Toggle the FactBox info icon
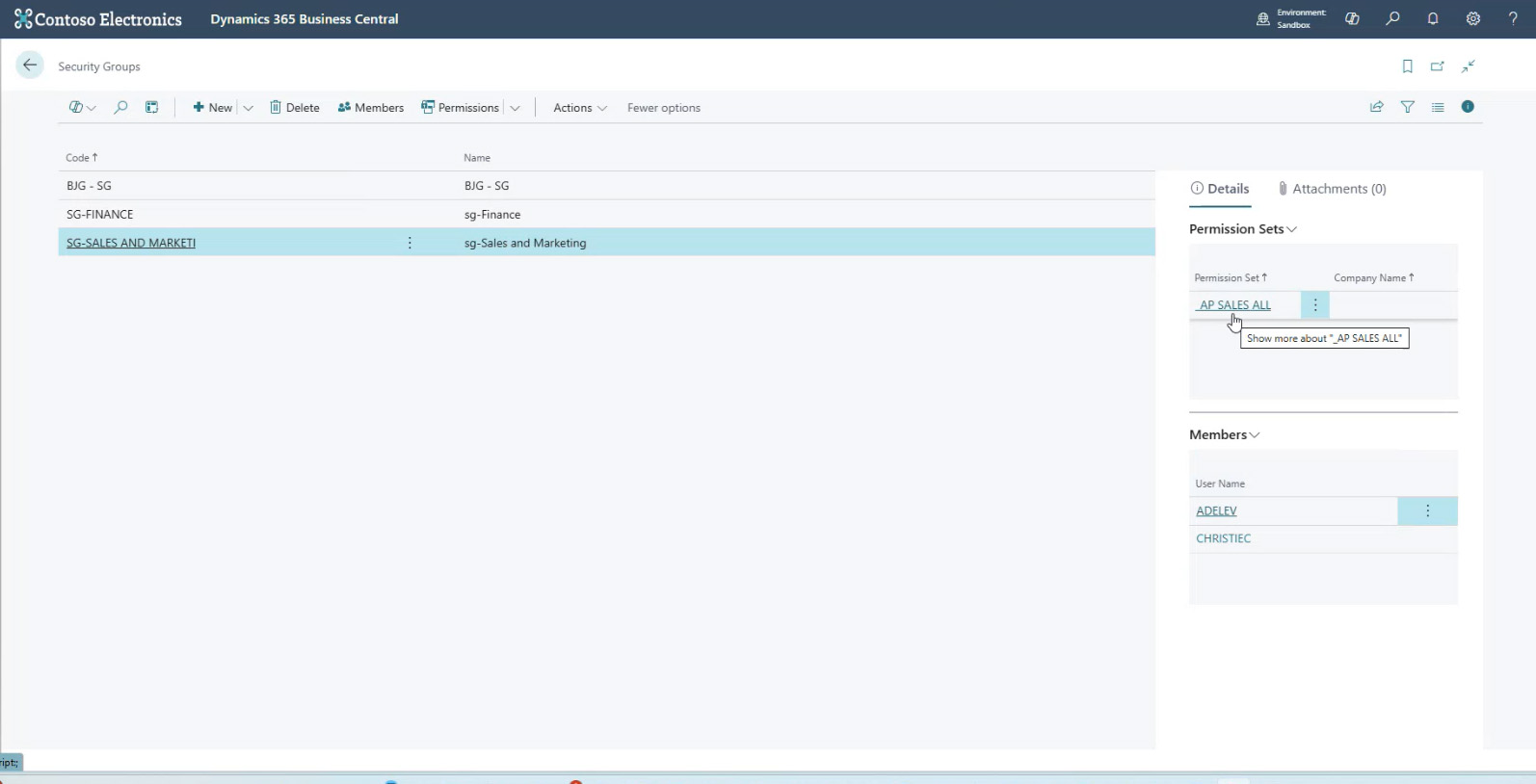Viewport: 1536px width, 784px height. tap(1468, 107)
